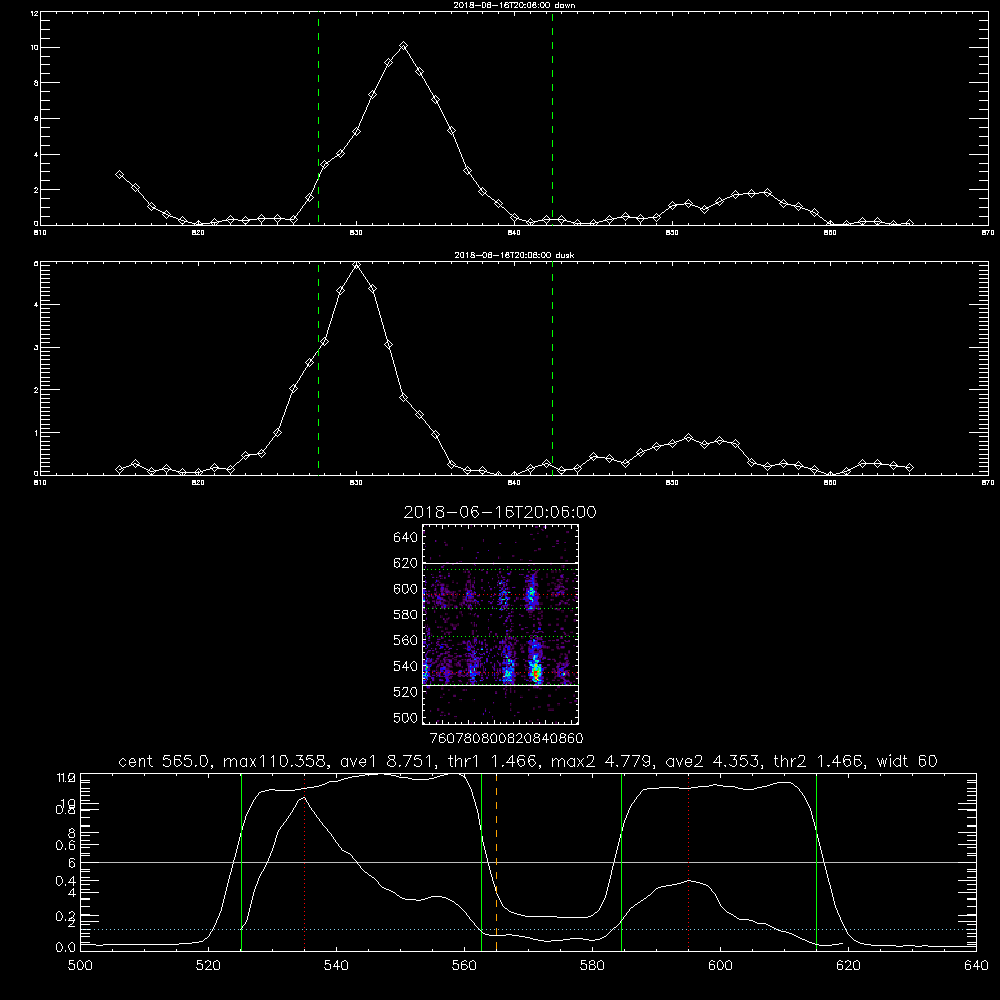Select the red dotted line at 535 in bottom plot
1000x1000 pixels.
(x=304, y=862)
